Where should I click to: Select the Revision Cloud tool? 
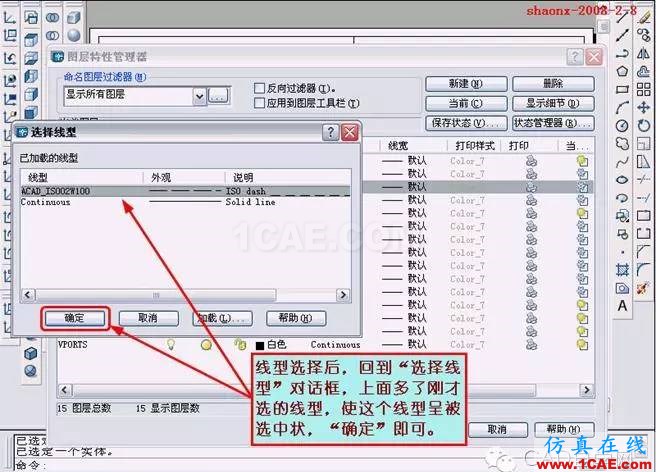(x=623, y=144)
